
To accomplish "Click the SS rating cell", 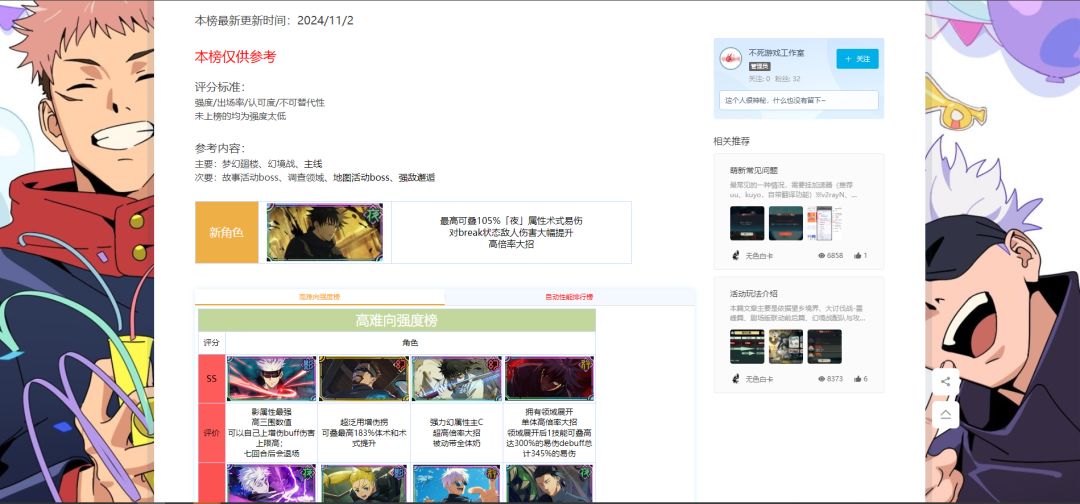I will point(211,378).
